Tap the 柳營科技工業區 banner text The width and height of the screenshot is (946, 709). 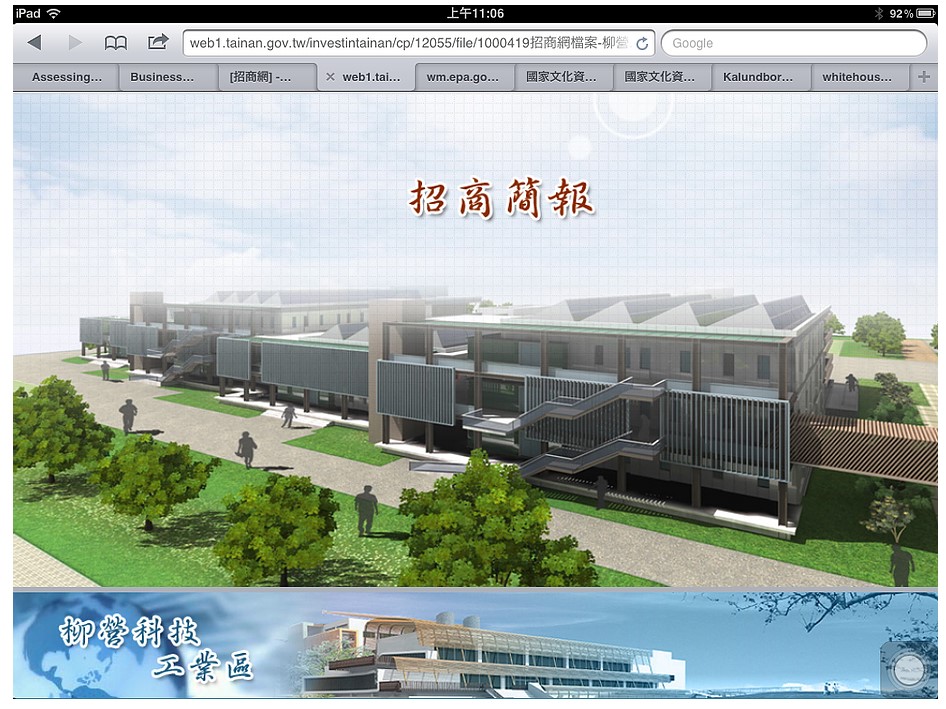[155, 647]
